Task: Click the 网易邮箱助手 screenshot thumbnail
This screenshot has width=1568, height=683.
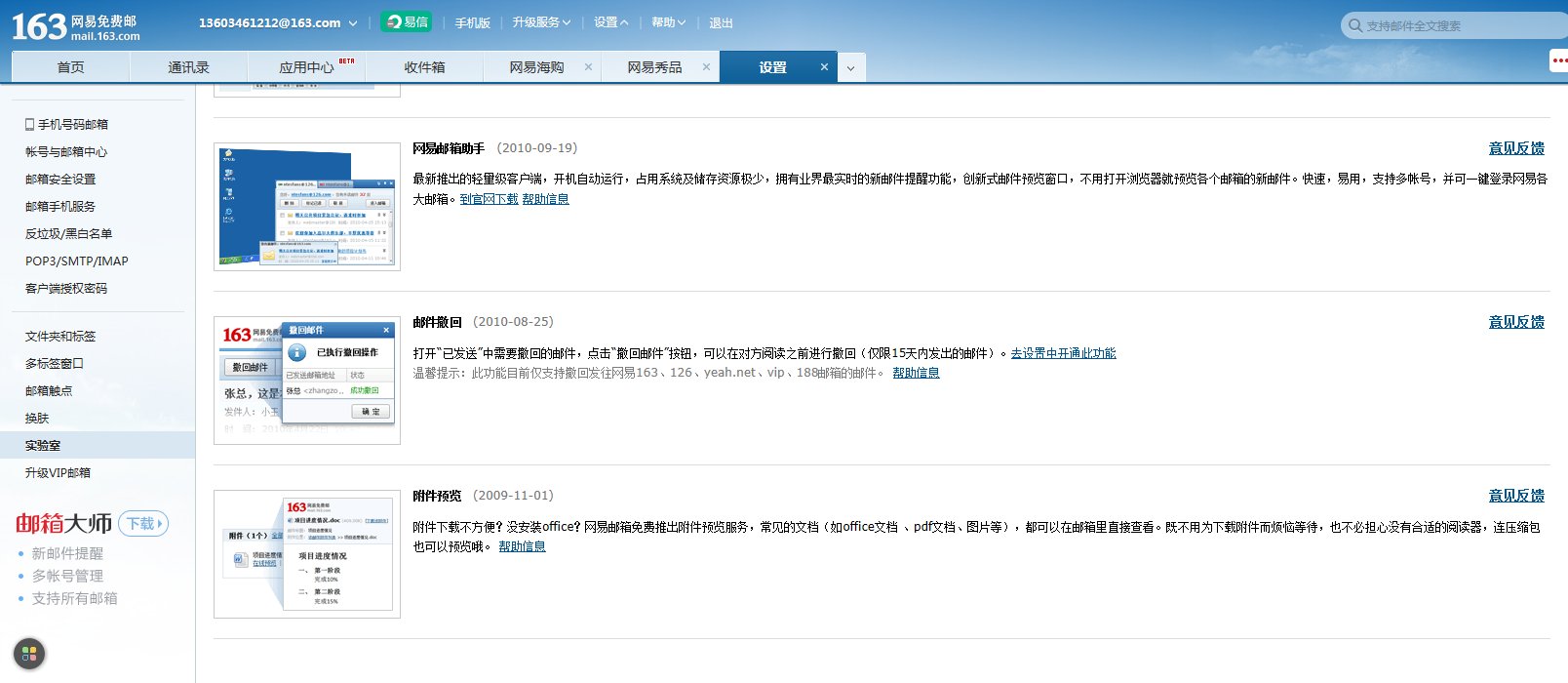Action: point(307,207)
